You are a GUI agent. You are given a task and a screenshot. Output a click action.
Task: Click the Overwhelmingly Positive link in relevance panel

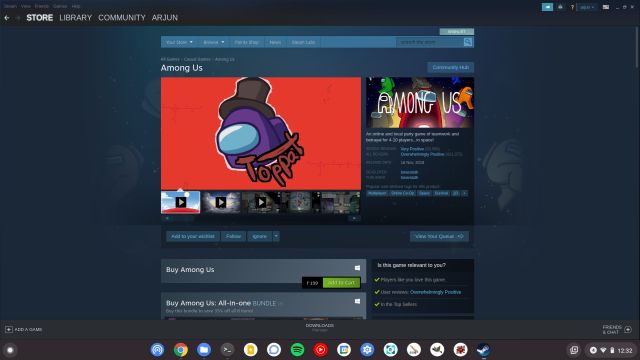435,292
